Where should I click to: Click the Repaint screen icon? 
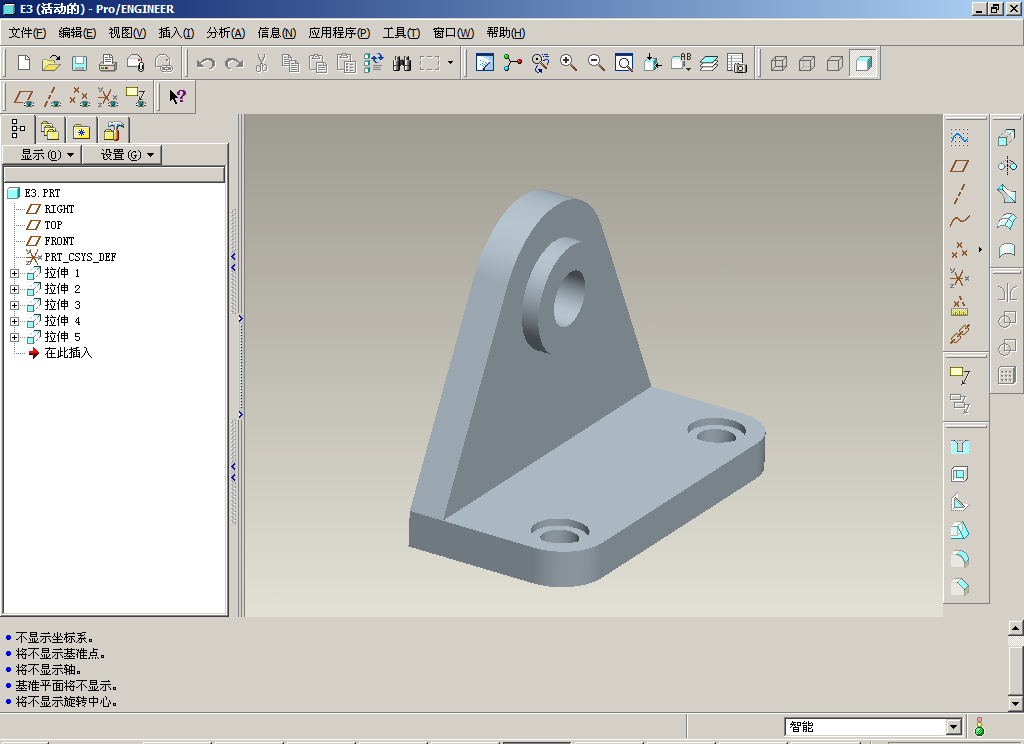click(x=485, y=63)
